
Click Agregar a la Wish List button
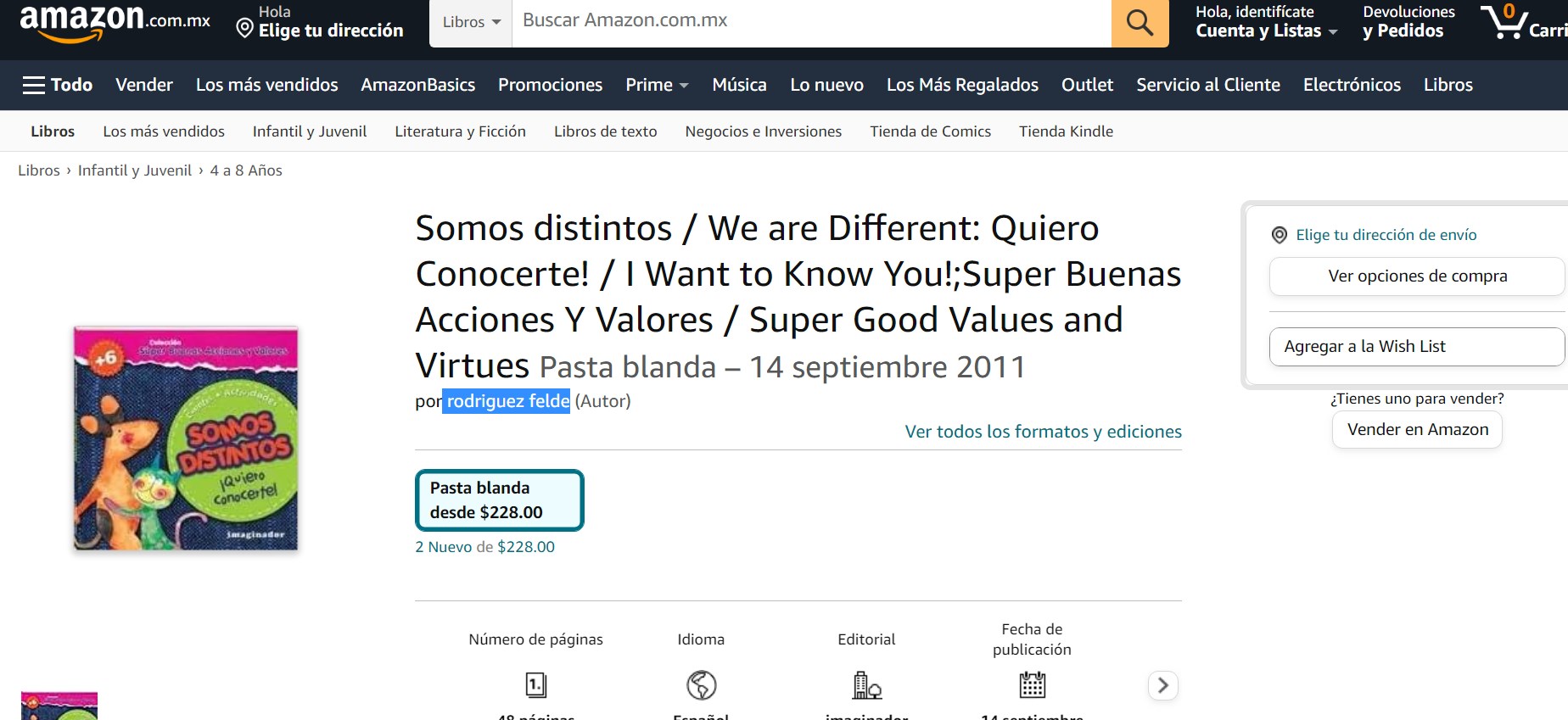(1417, 347)
